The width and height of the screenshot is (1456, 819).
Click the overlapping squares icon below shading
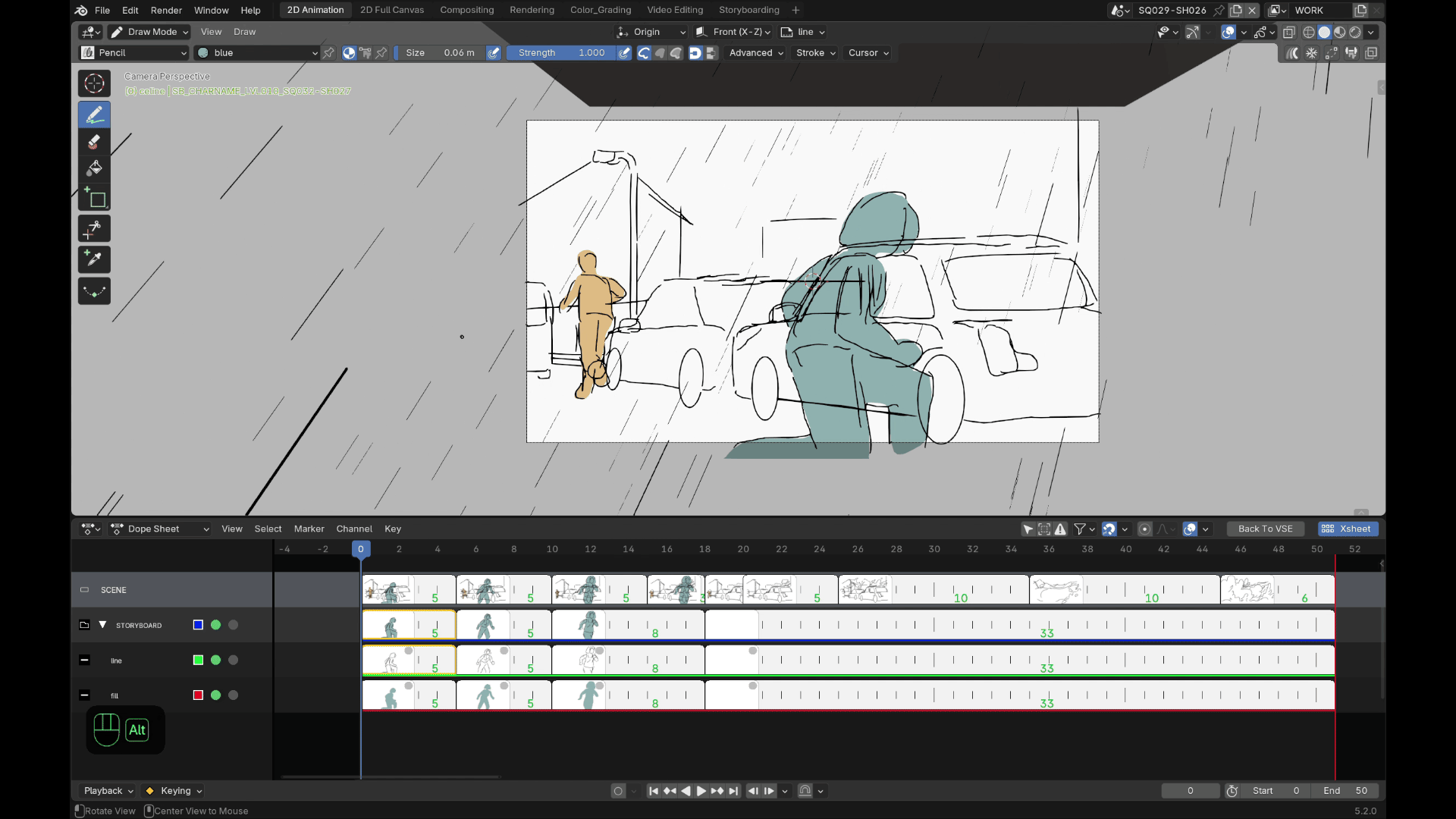1371,53
